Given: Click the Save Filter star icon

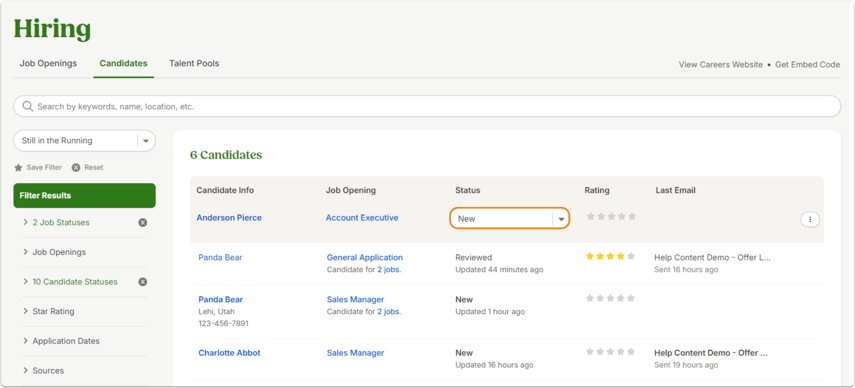Looking at the screenshot, I should coord(18,168).
